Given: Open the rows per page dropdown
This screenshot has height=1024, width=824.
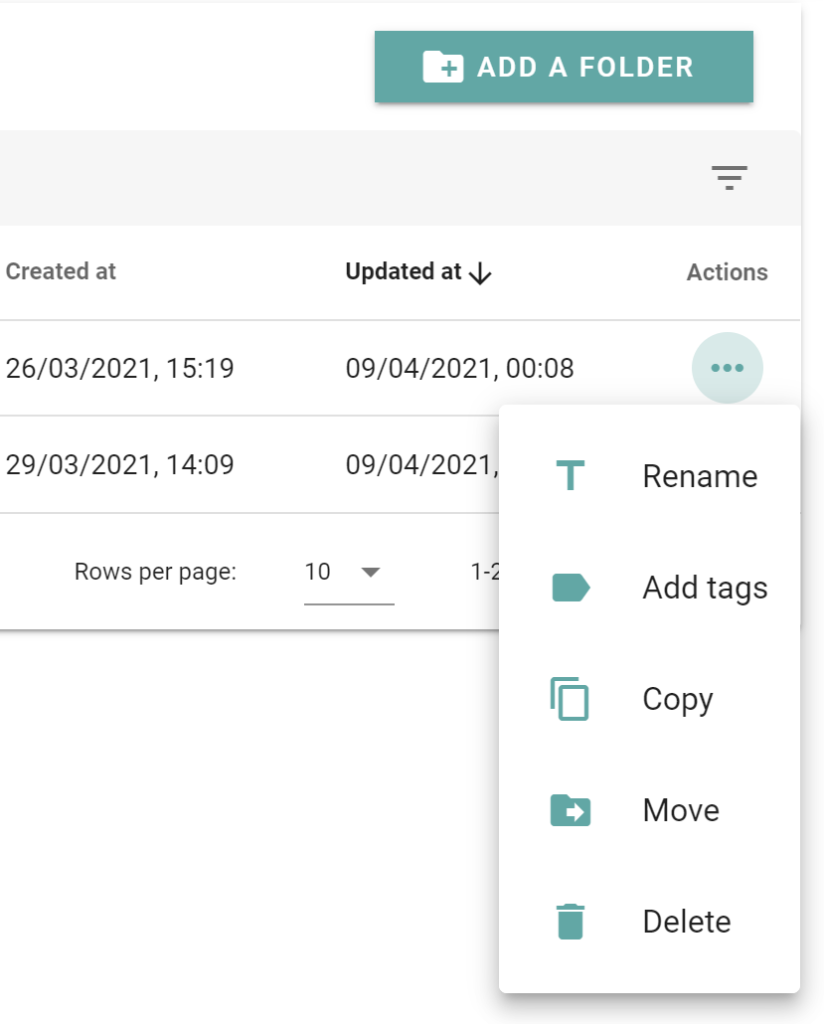Looking at the screenshot, I should (349, 573).
